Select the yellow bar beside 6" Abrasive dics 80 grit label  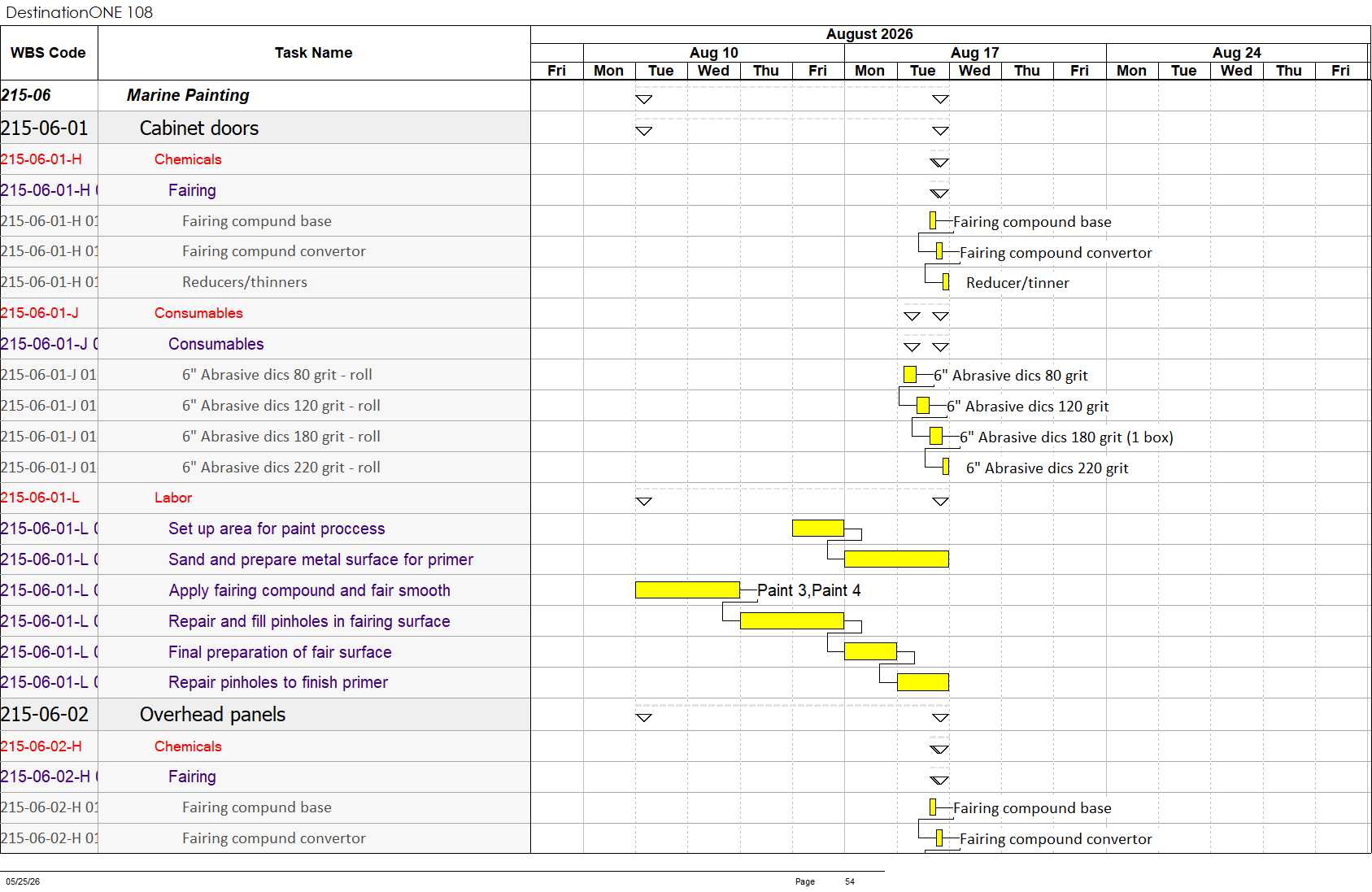pyautogui.click(x=910, y=374)
